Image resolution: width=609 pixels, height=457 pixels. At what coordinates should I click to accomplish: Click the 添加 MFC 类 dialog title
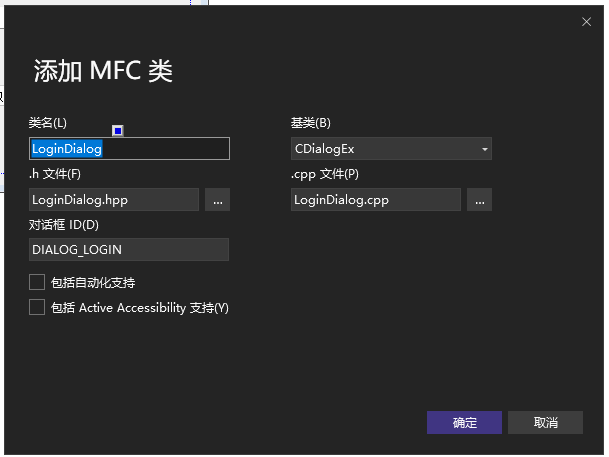pyautogui.click(x=104, y=71)
